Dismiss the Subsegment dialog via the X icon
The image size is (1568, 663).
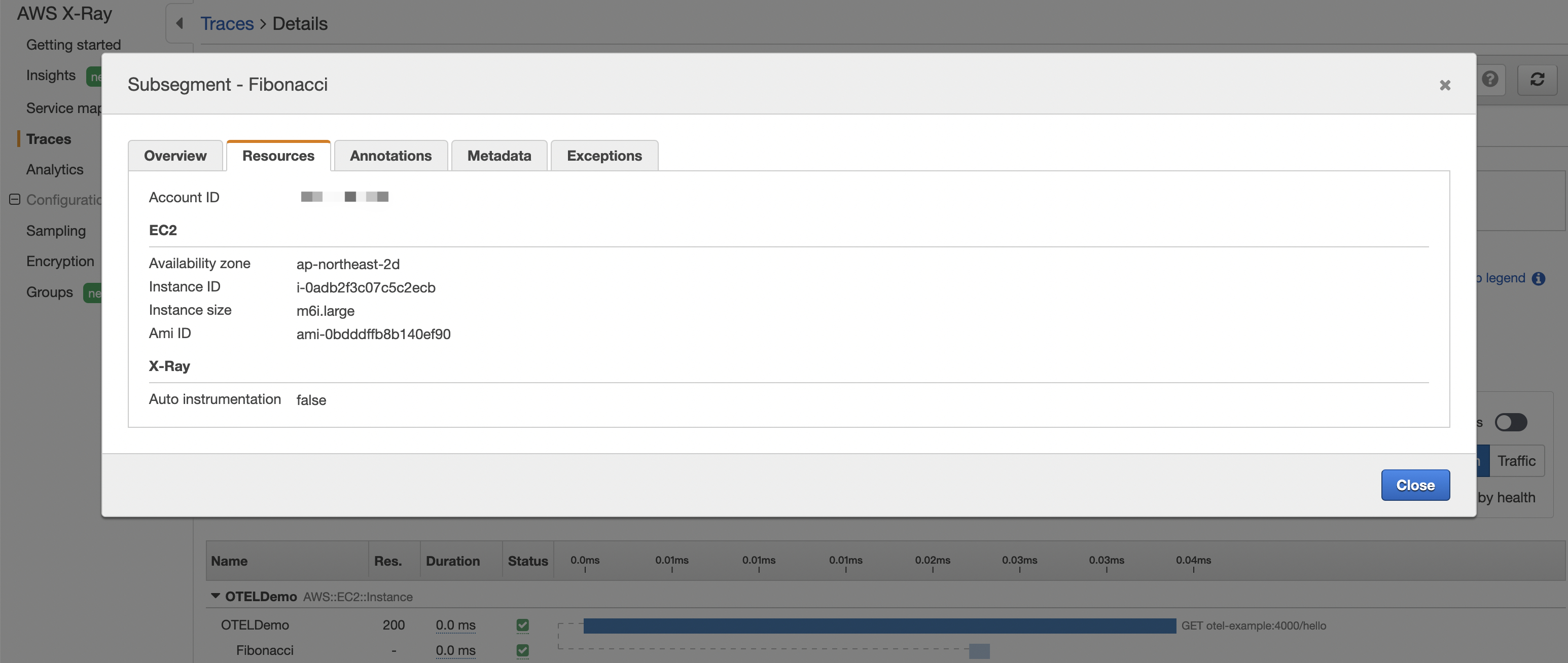pyautogui.click(x=1445, y=85)
